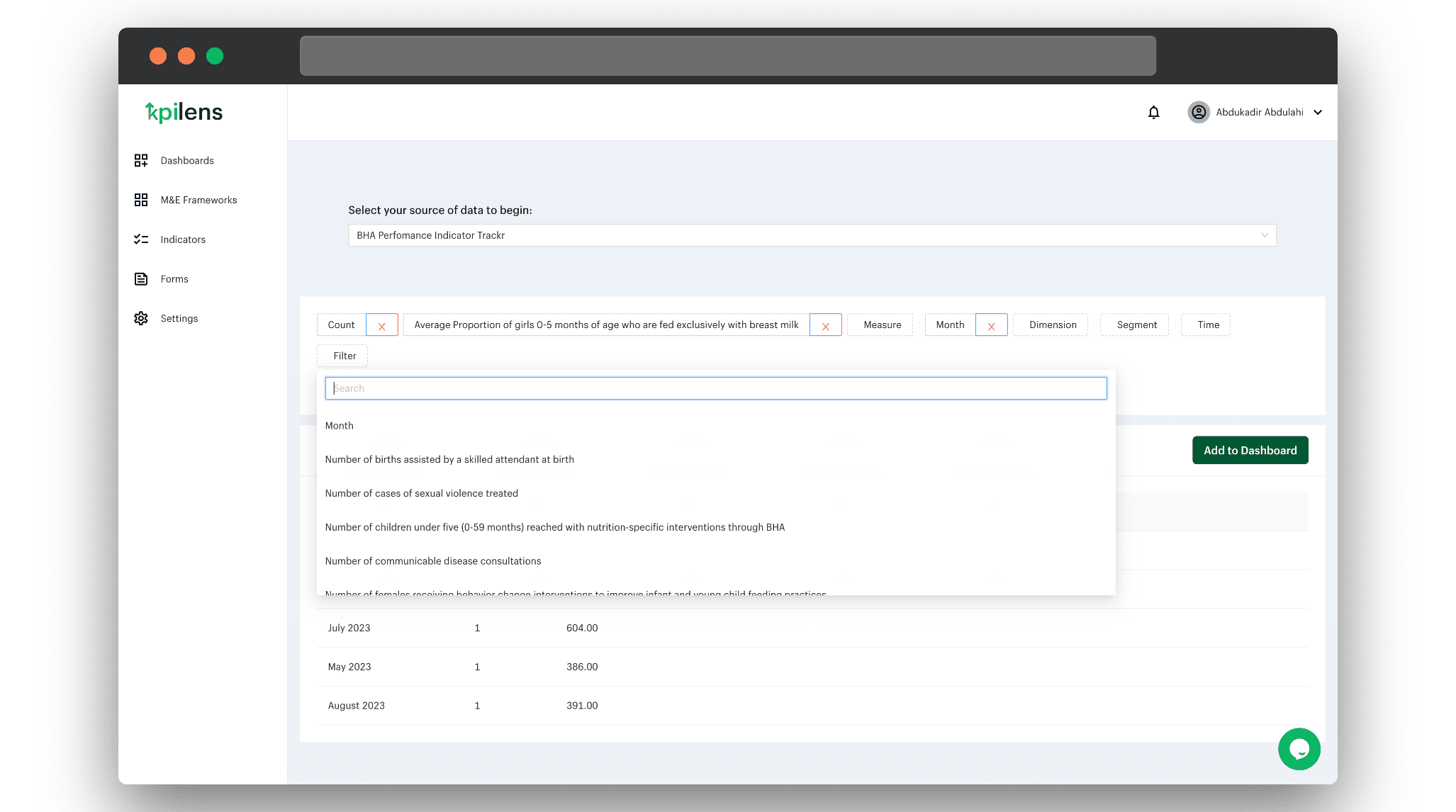The width and height of the screenshot is (1456, 812).
Task: Select the Month option in the list
Action: [x=340, y=426]
